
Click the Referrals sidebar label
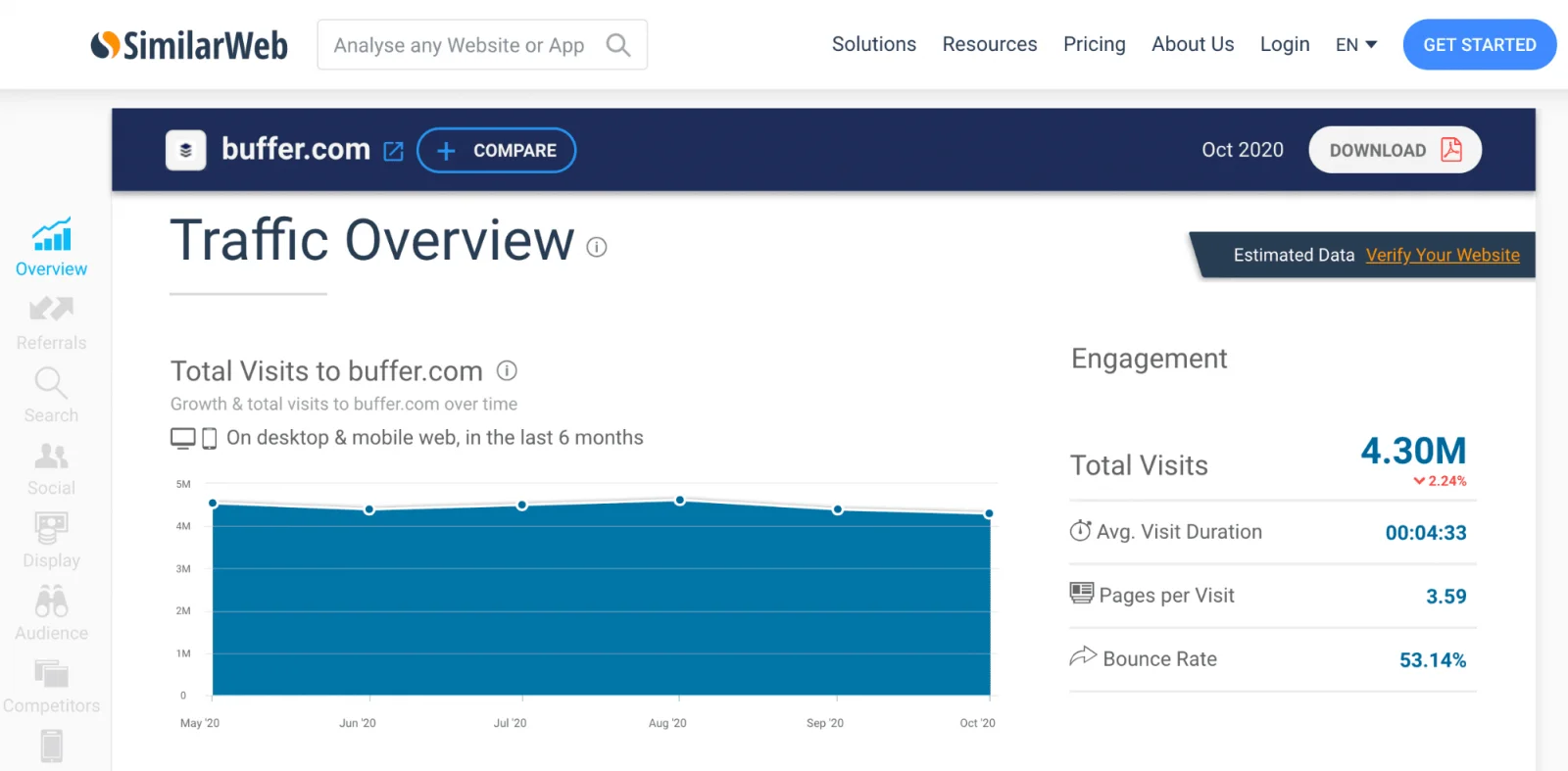(51, 343)
